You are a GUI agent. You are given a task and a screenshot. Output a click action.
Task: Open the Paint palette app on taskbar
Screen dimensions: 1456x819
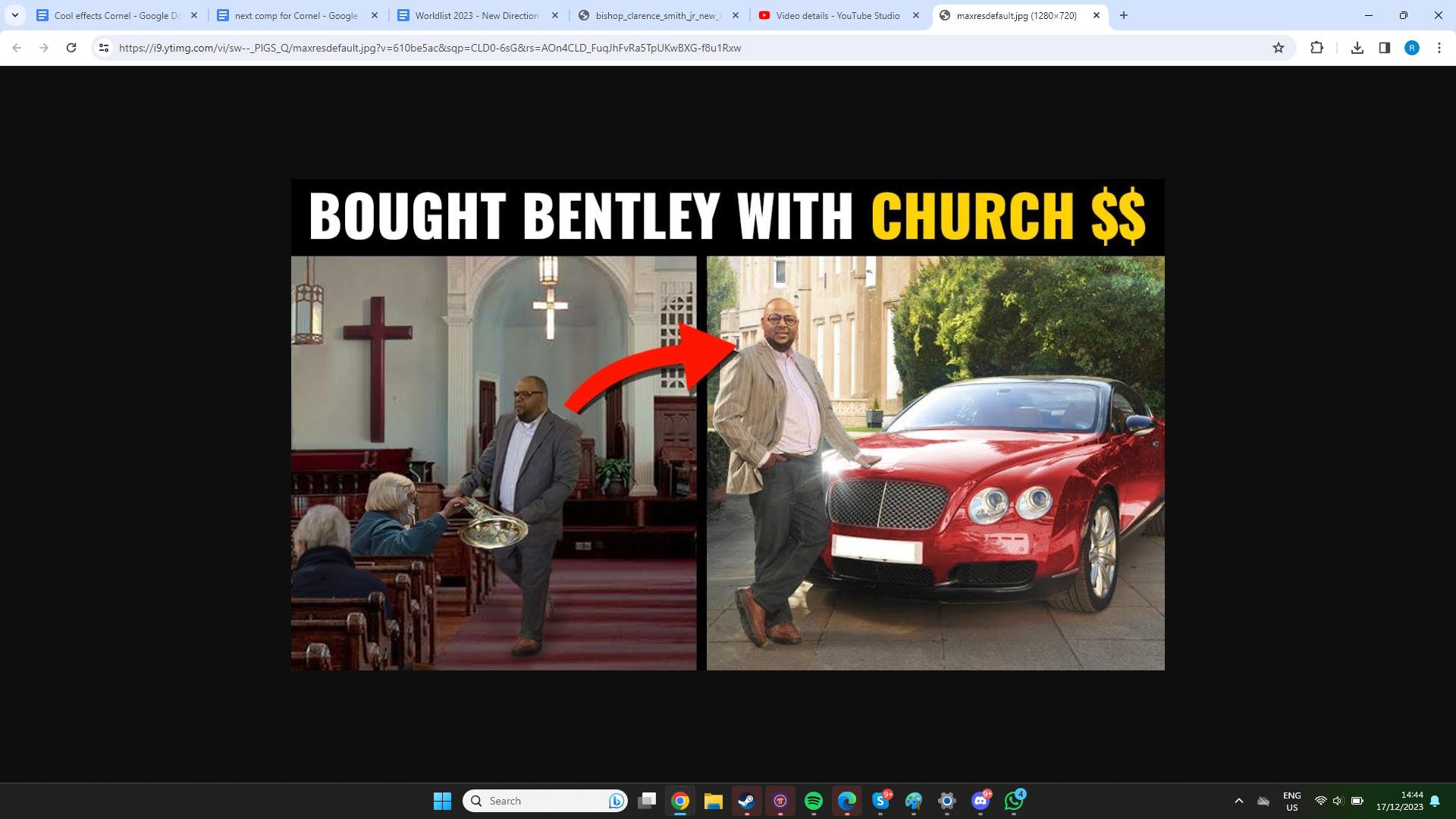pos(914,801)
